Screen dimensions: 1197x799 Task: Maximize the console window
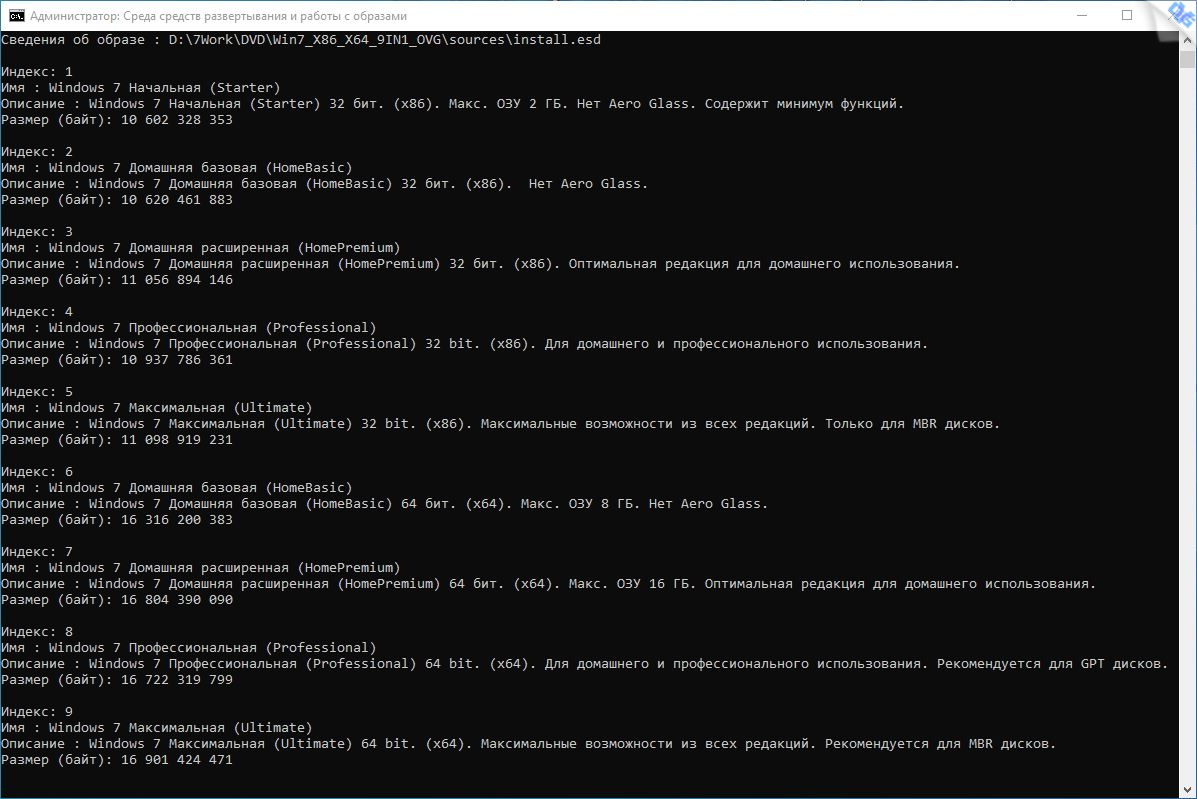pyautogui.click(x=1127, y=15)
